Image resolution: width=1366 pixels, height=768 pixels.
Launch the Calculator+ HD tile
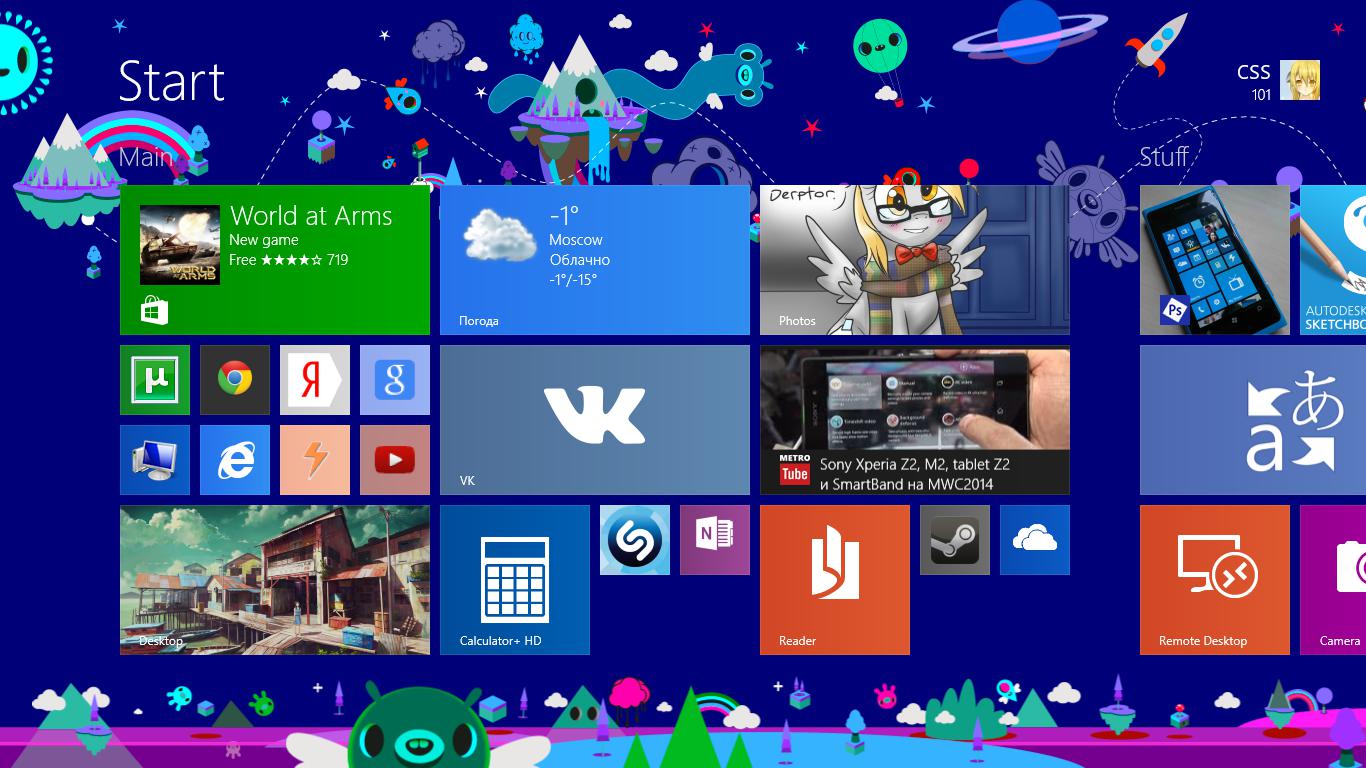(x=515, y=580)
